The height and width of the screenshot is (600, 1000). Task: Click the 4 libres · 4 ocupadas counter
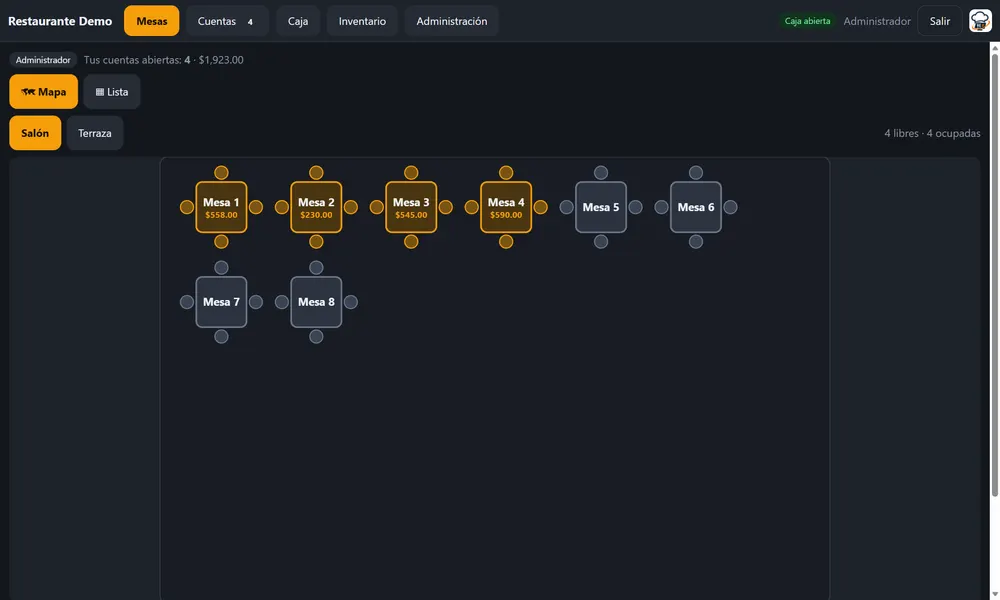[x=932, y=133]
